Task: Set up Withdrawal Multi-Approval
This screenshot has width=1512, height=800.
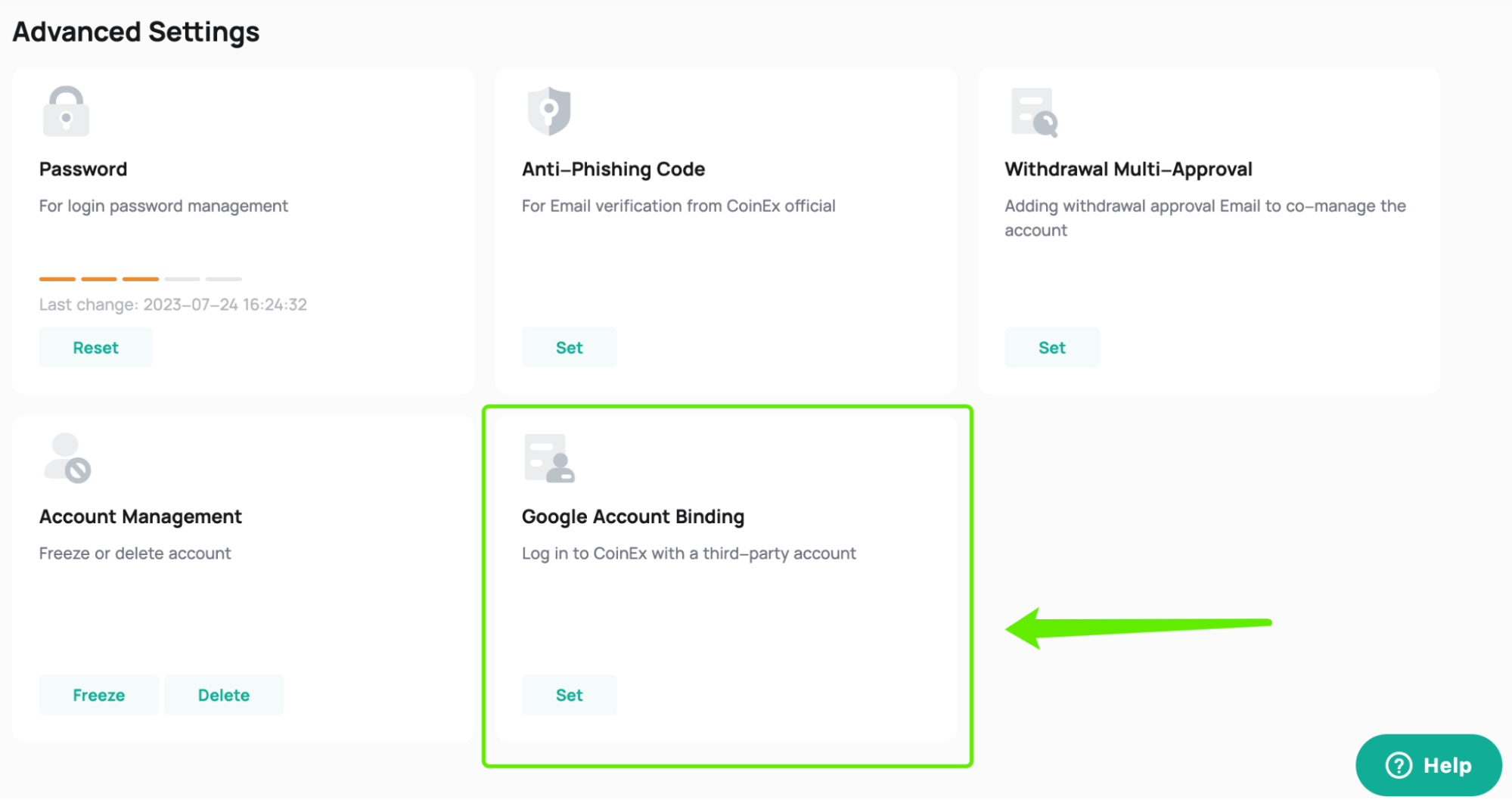Action: 1051,347
